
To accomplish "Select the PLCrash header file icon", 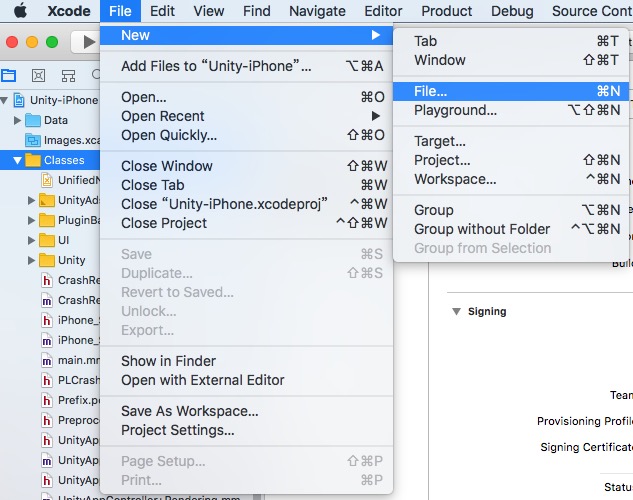I will tap(47, 380).
